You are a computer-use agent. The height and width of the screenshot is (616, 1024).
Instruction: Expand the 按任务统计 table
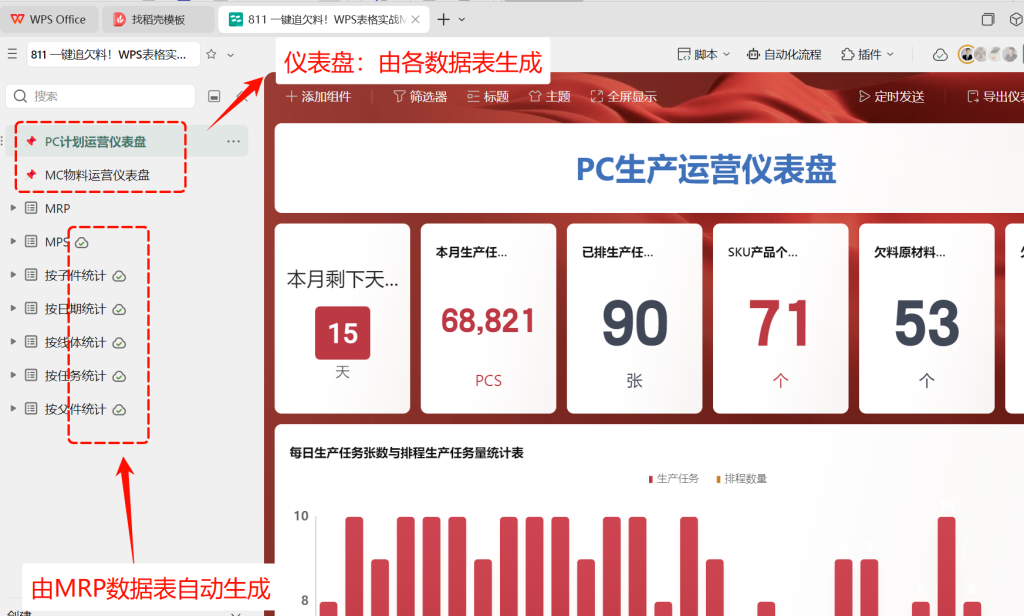tap(12, 375)
